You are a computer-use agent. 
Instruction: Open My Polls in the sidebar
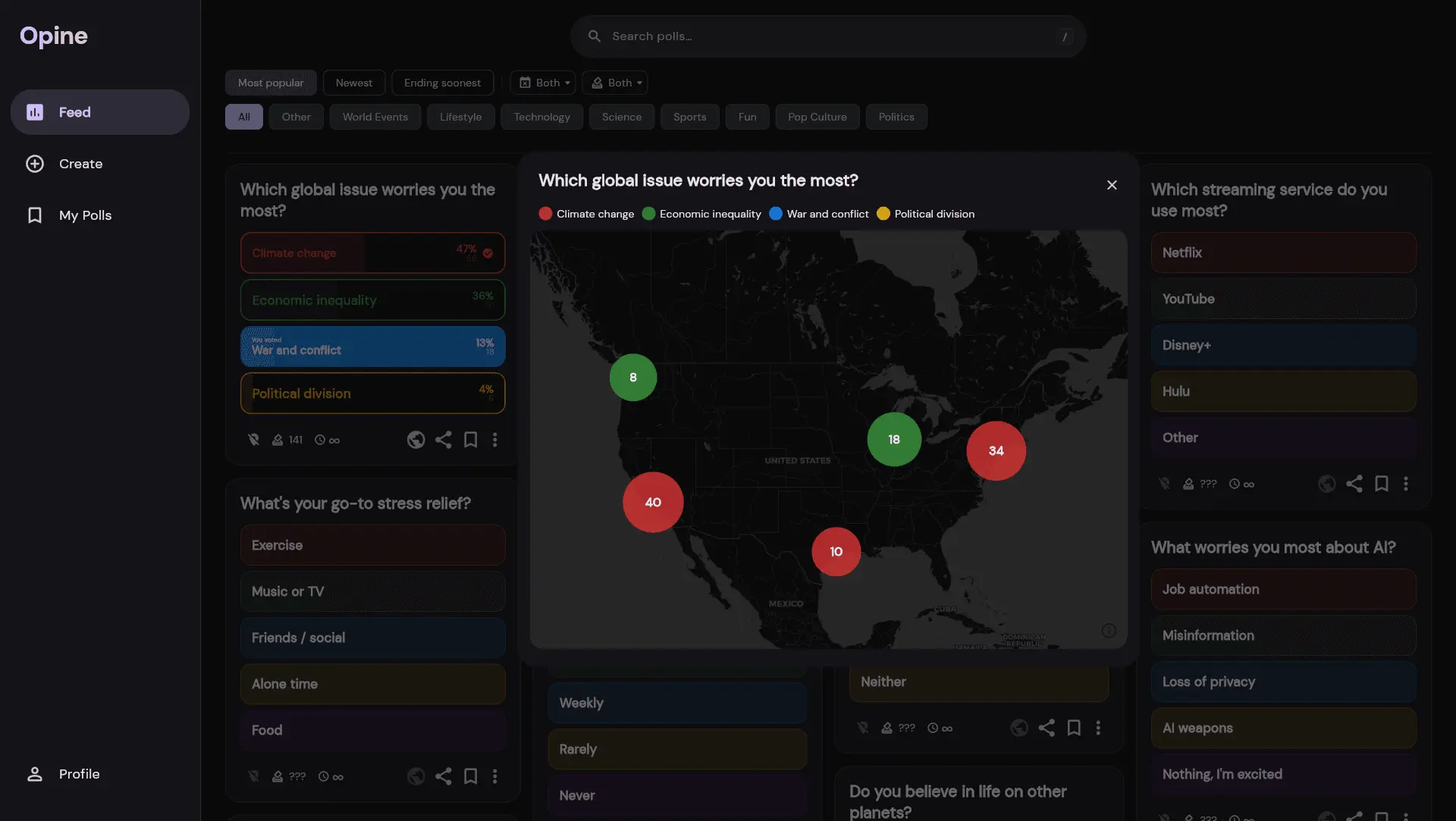[x=100, y=215]
